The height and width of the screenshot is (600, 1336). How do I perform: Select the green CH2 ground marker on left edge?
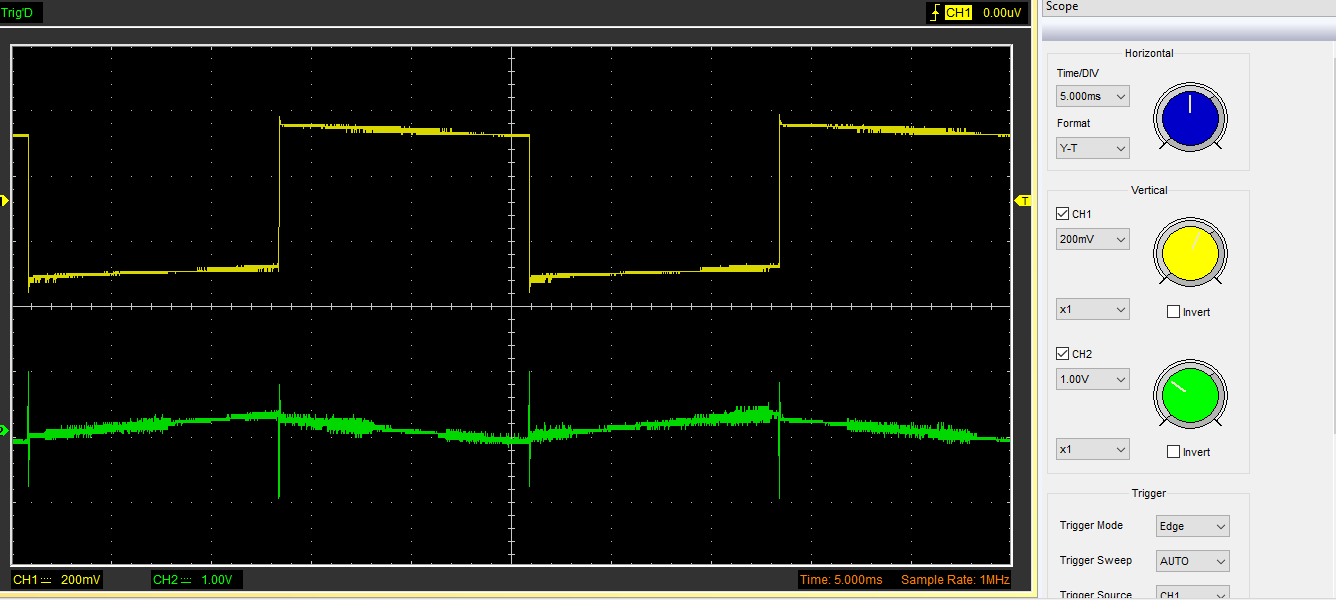point(5,431)
